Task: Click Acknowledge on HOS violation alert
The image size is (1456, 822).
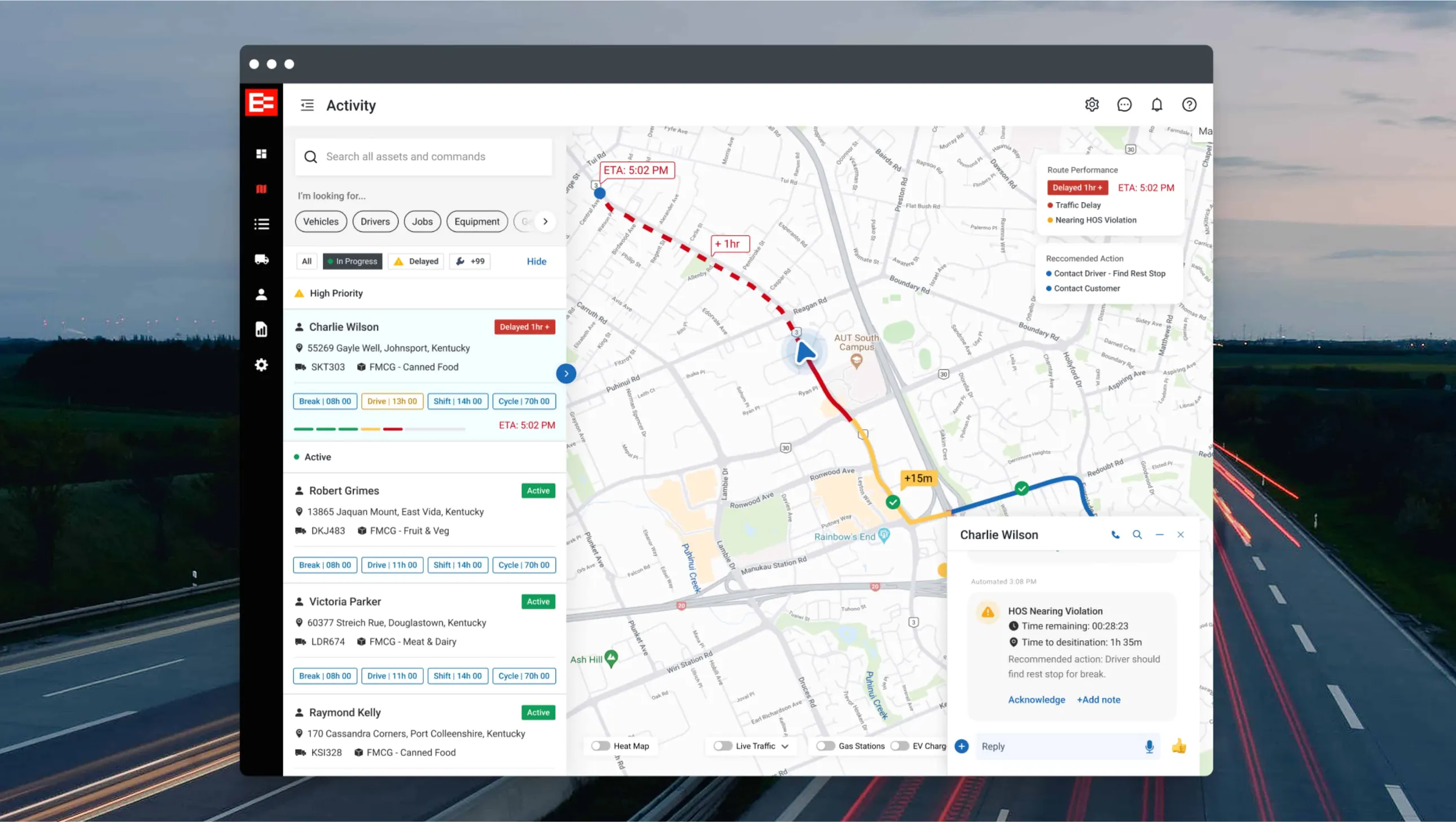Action: (1037, 700)
